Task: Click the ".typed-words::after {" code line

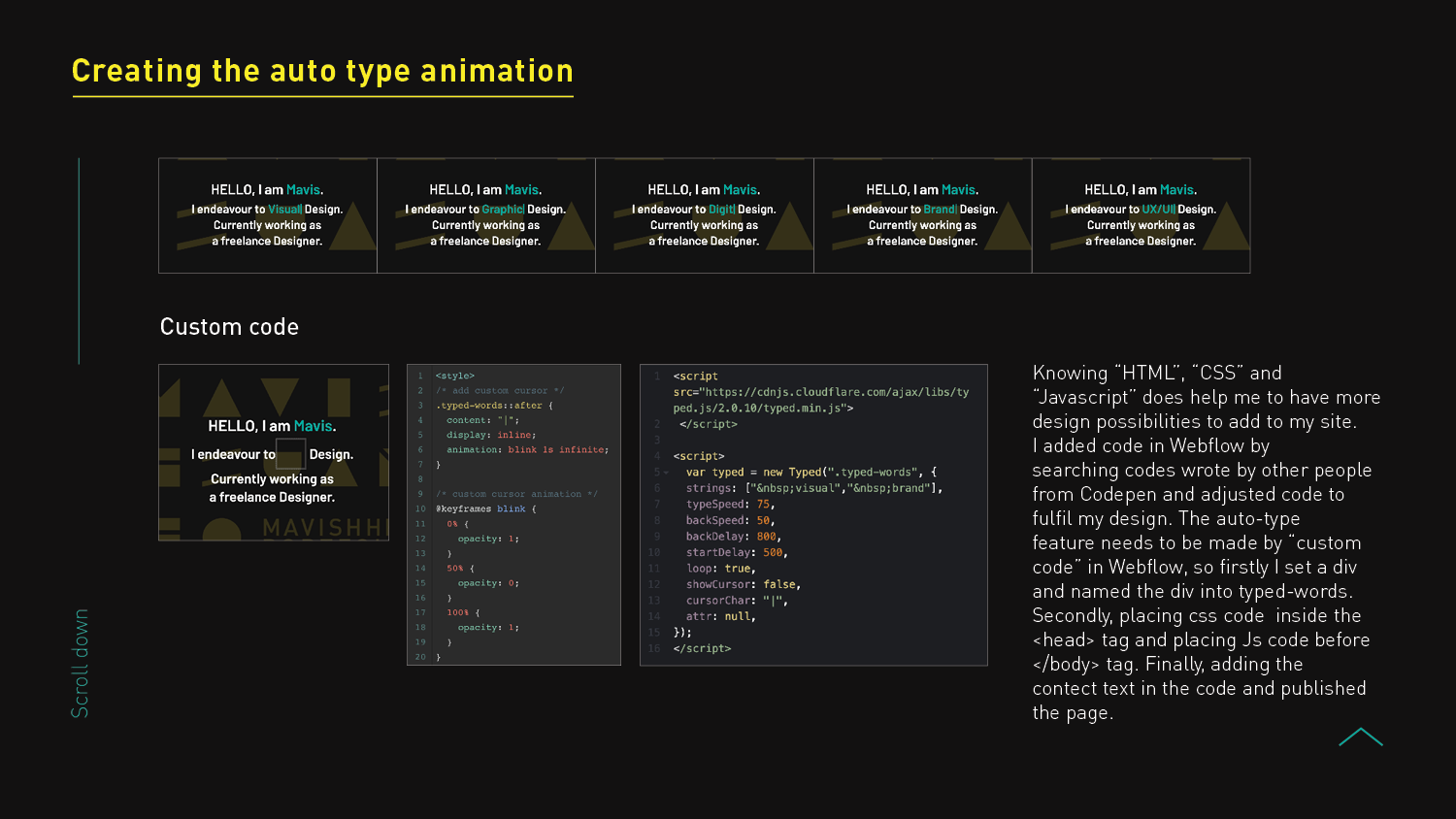Action: tap(494, 406)
